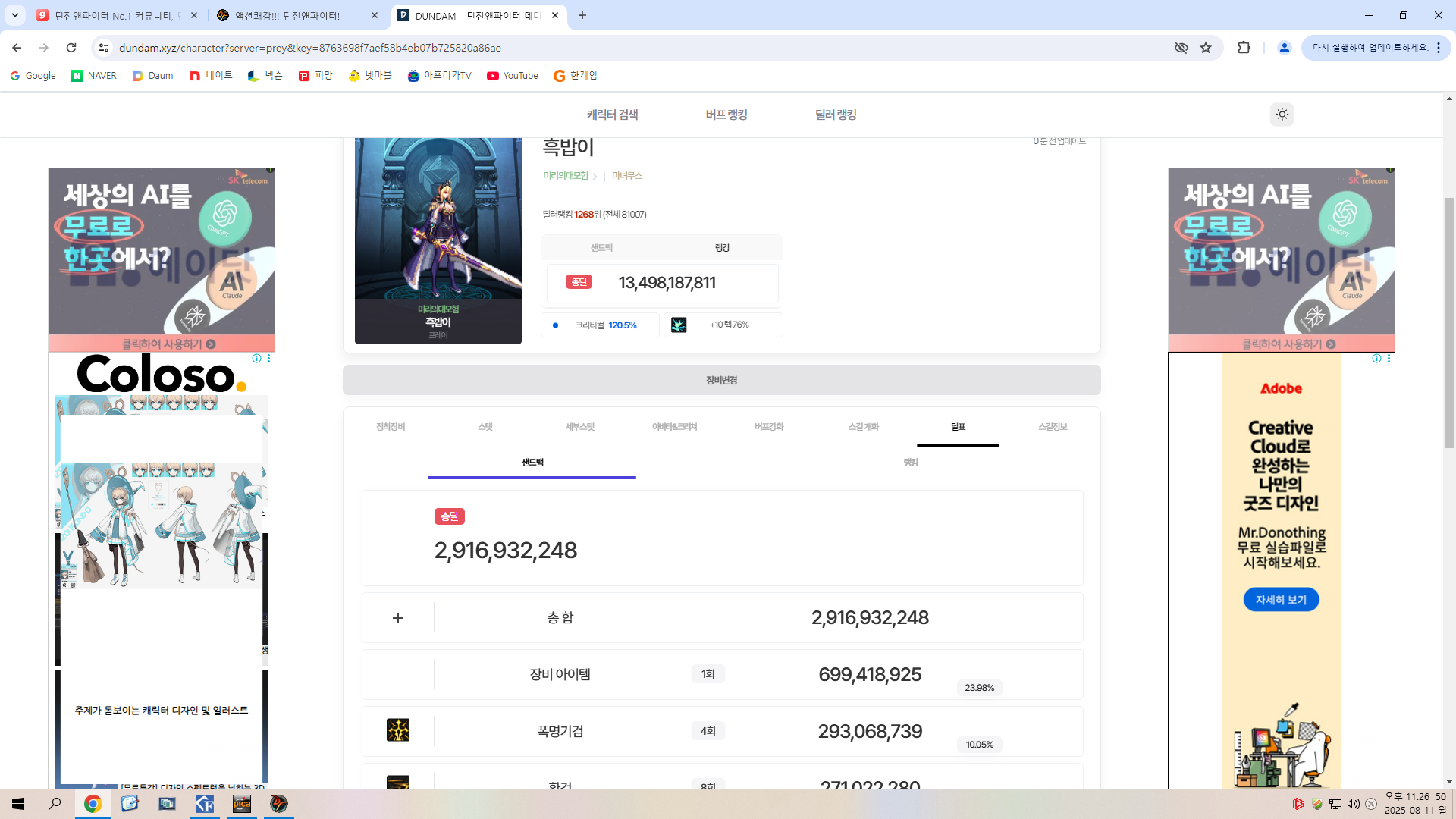Viewport: 1456px width, 819px height.
Task: Click the tracking protection eye icon
Action: 1181,48
